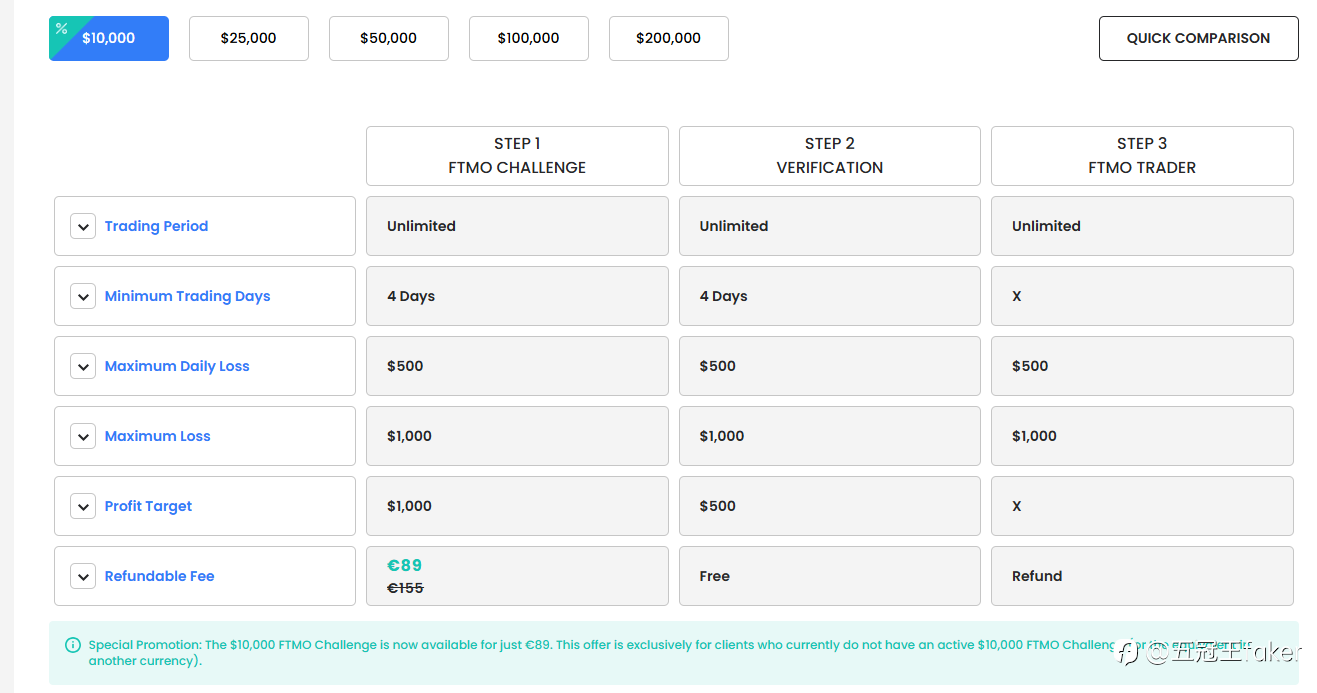
Task: Click the Step 2 Verification header
Action: pyautogui.click(x=830, y=156)
